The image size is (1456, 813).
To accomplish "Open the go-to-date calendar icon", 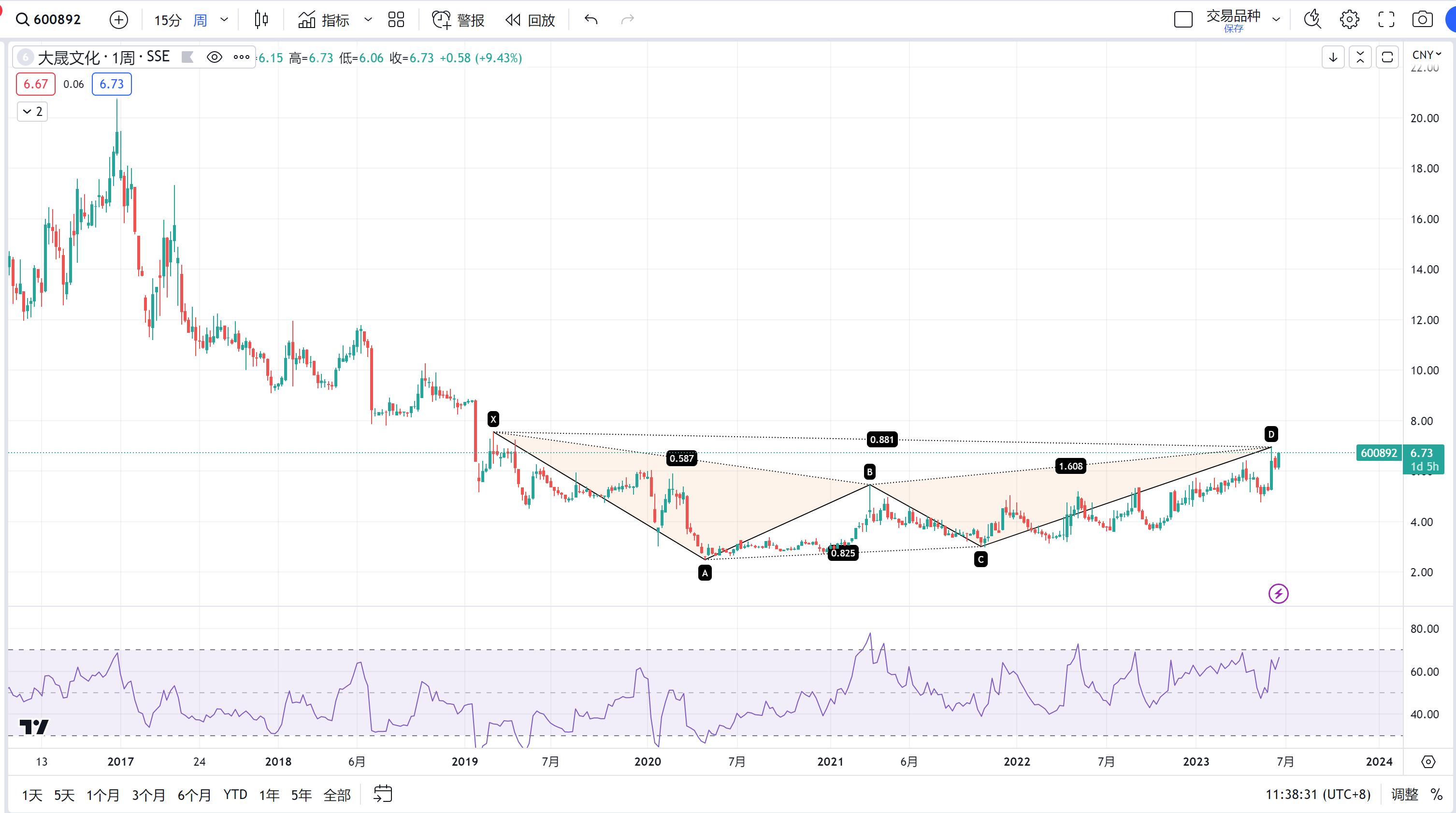I will (x=383, y=794).
